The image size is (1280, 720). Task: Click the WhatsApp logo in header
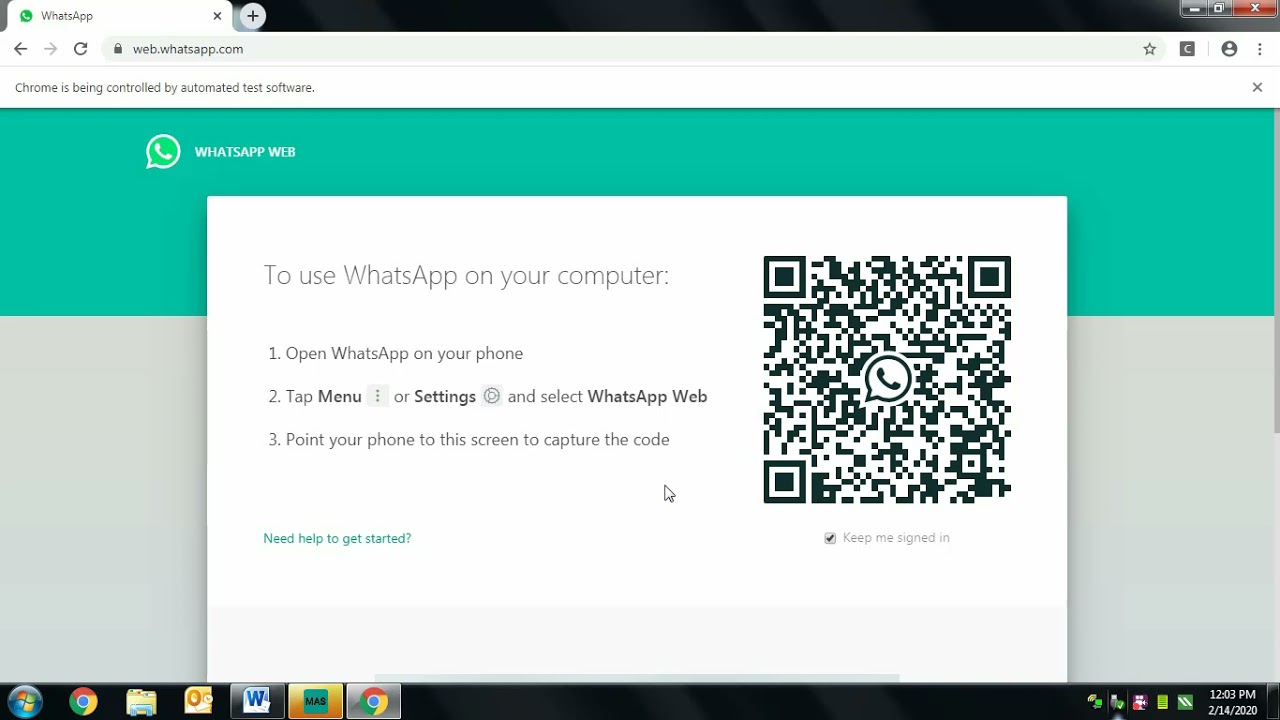(x=163, y=152)
